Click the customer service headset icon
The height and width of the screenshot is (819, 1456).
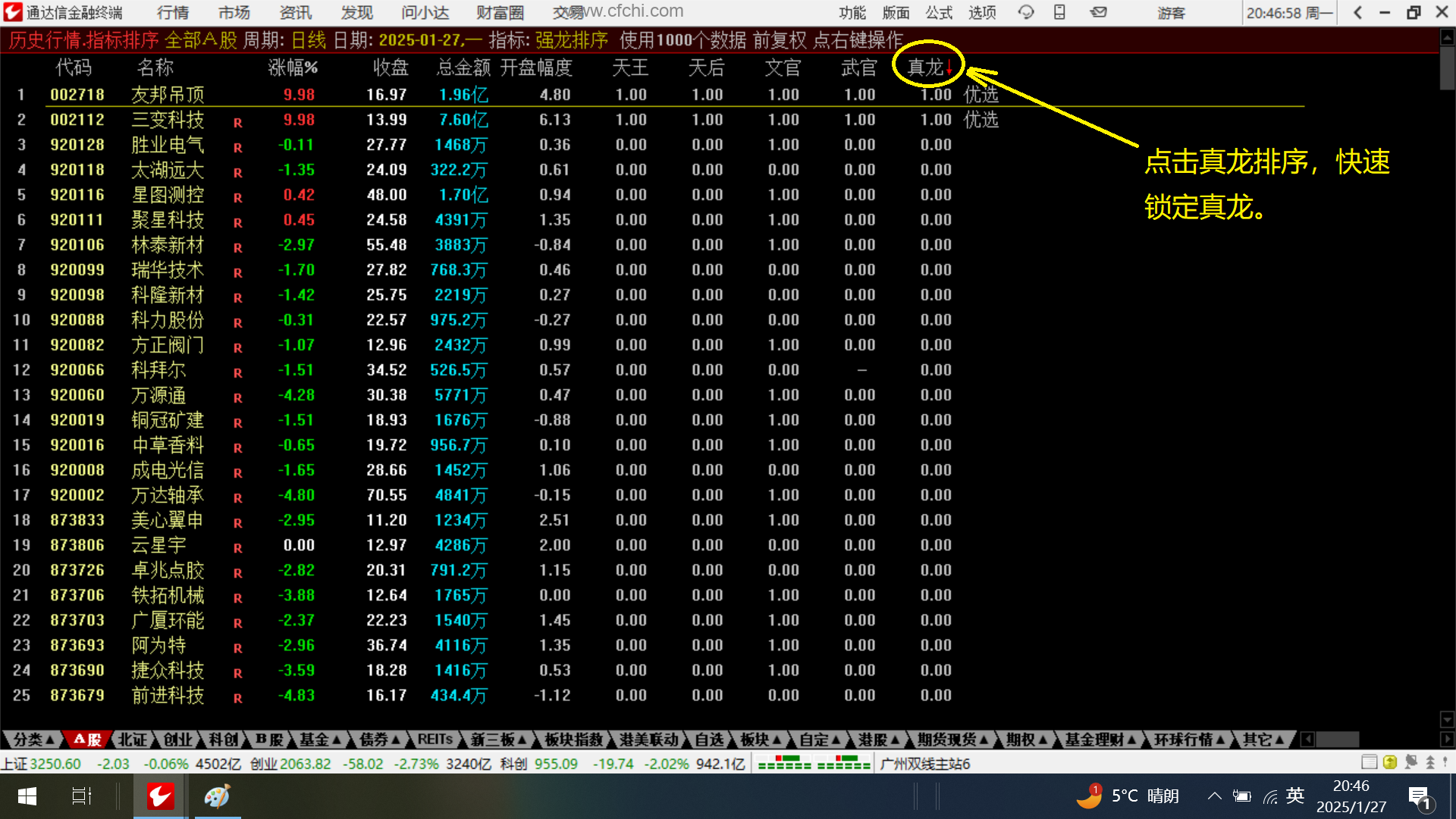(1026, 12)
